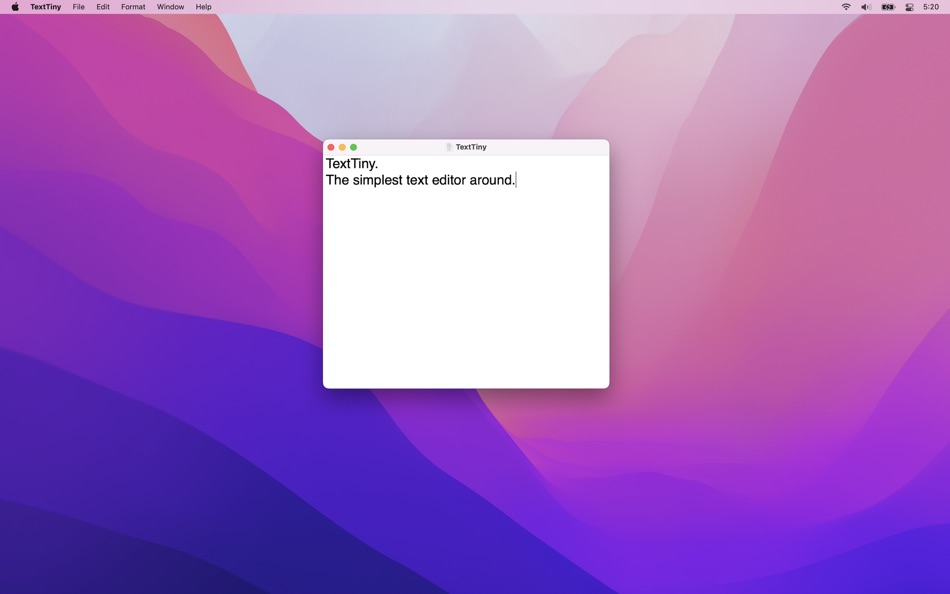Check the battery status icon
The image size is (950, 594).
click(888, 7)
